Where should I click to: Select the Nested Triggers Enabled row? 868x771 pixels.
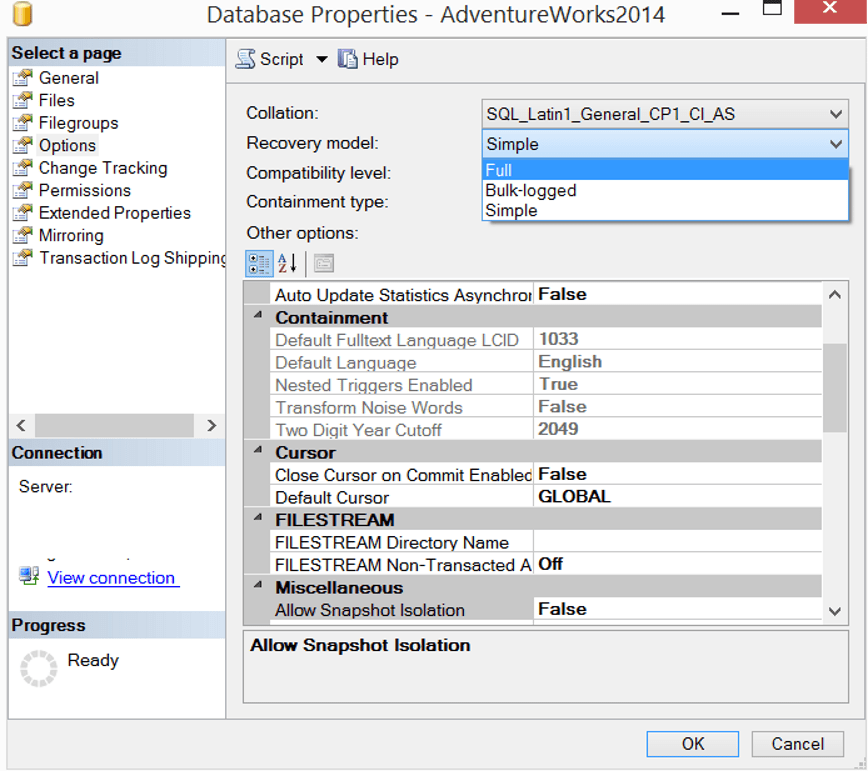(546, 385)
